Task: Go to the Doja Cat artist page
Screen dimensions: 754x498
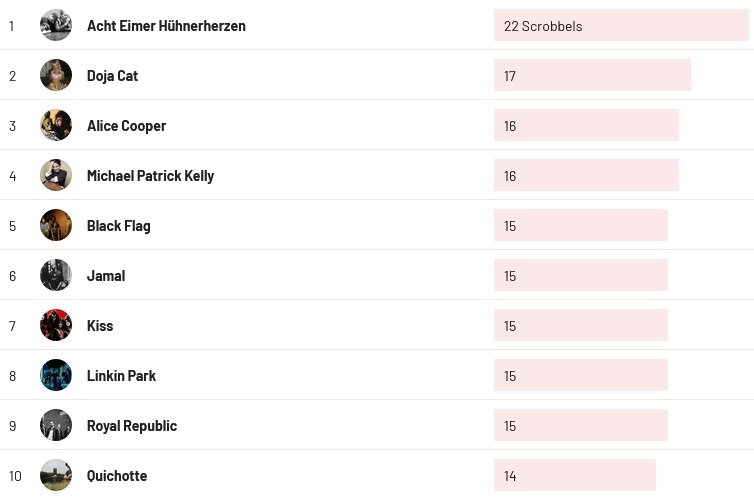Action: [x=112, y=76]
